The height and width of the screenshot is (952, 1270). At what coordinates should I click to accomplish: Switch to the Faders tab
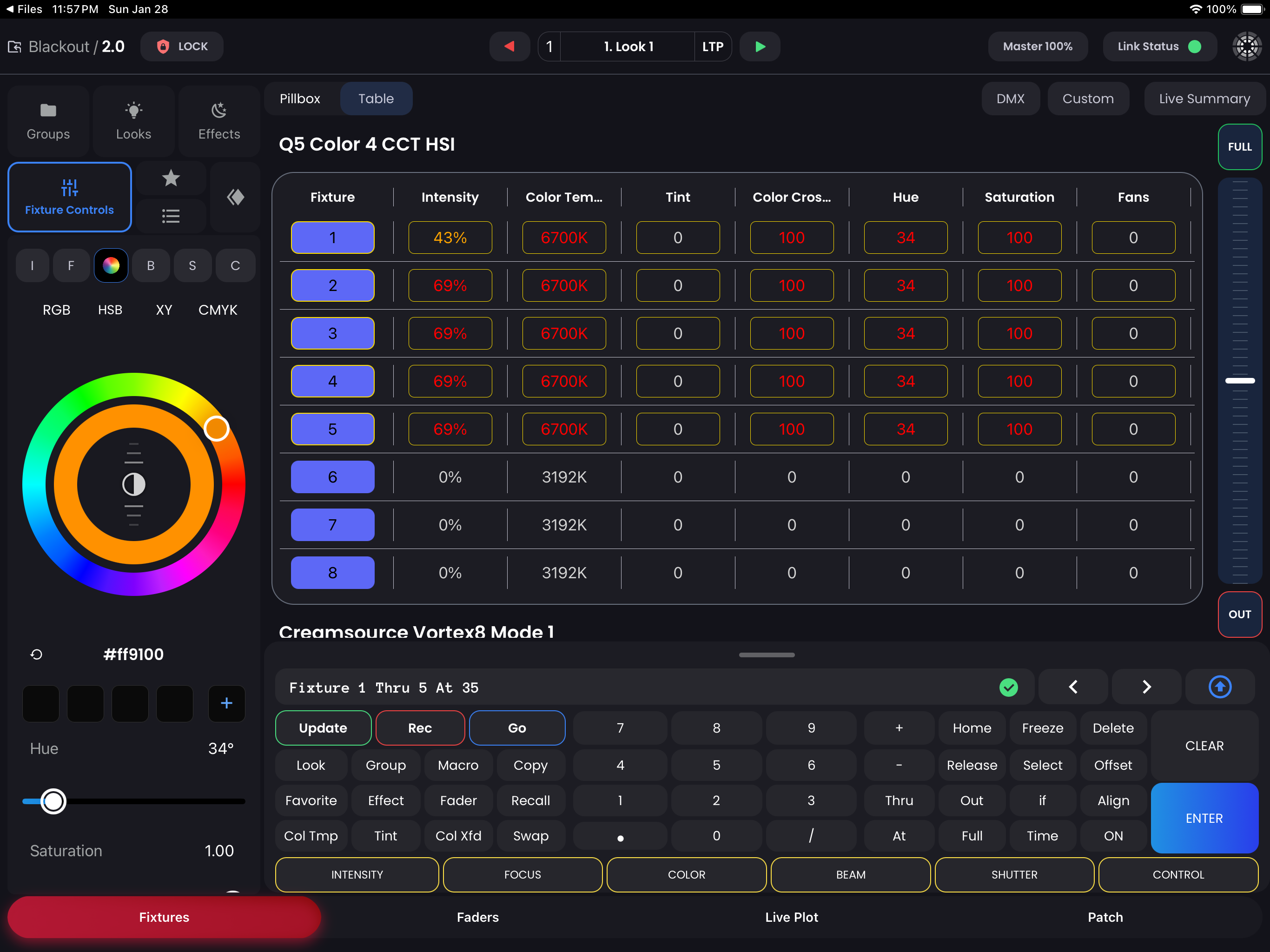pos(478,917)
